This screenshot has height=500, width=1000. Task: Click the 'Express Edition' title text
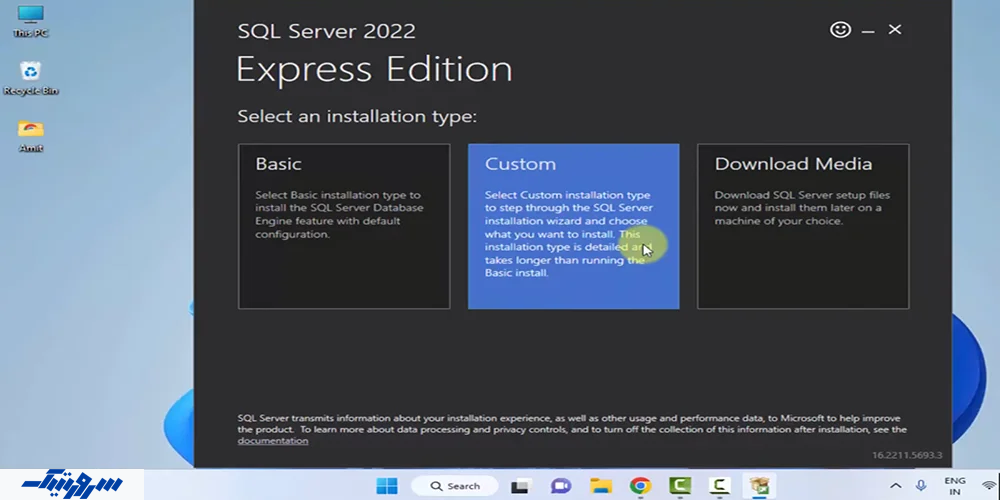(x=374, y=69)
